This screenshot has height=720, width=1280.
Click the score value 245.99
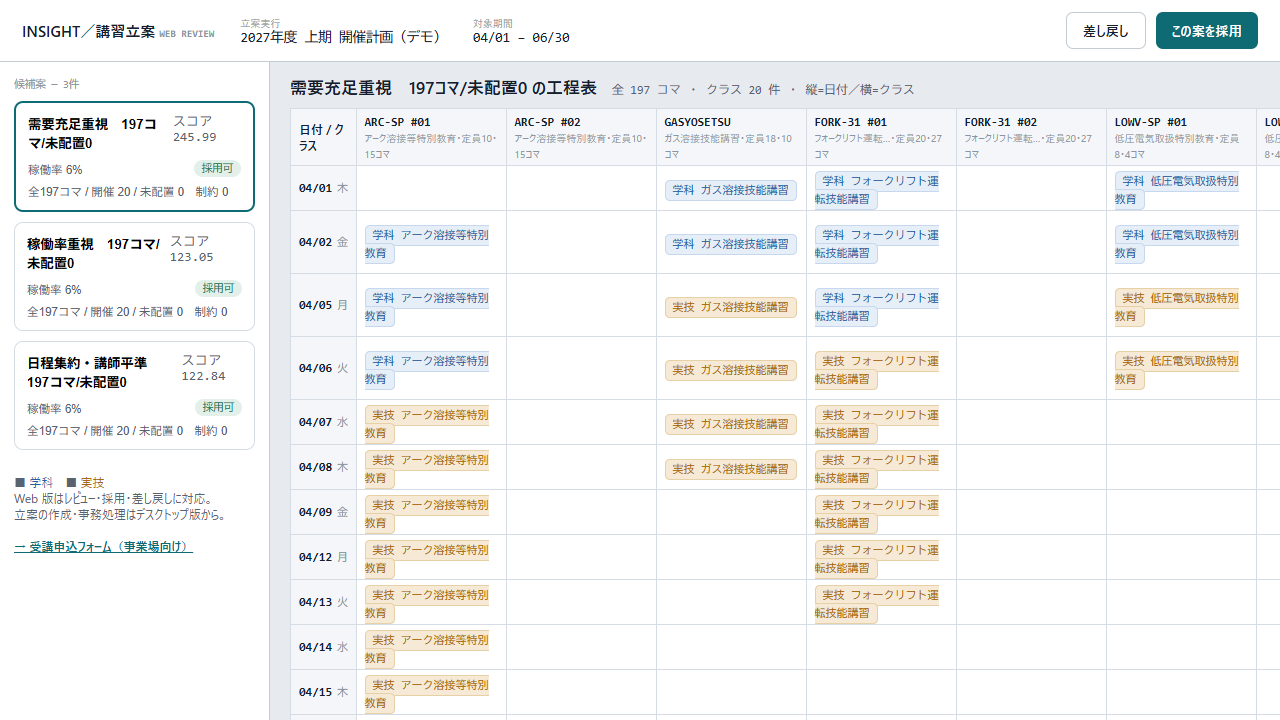[194, 137]
